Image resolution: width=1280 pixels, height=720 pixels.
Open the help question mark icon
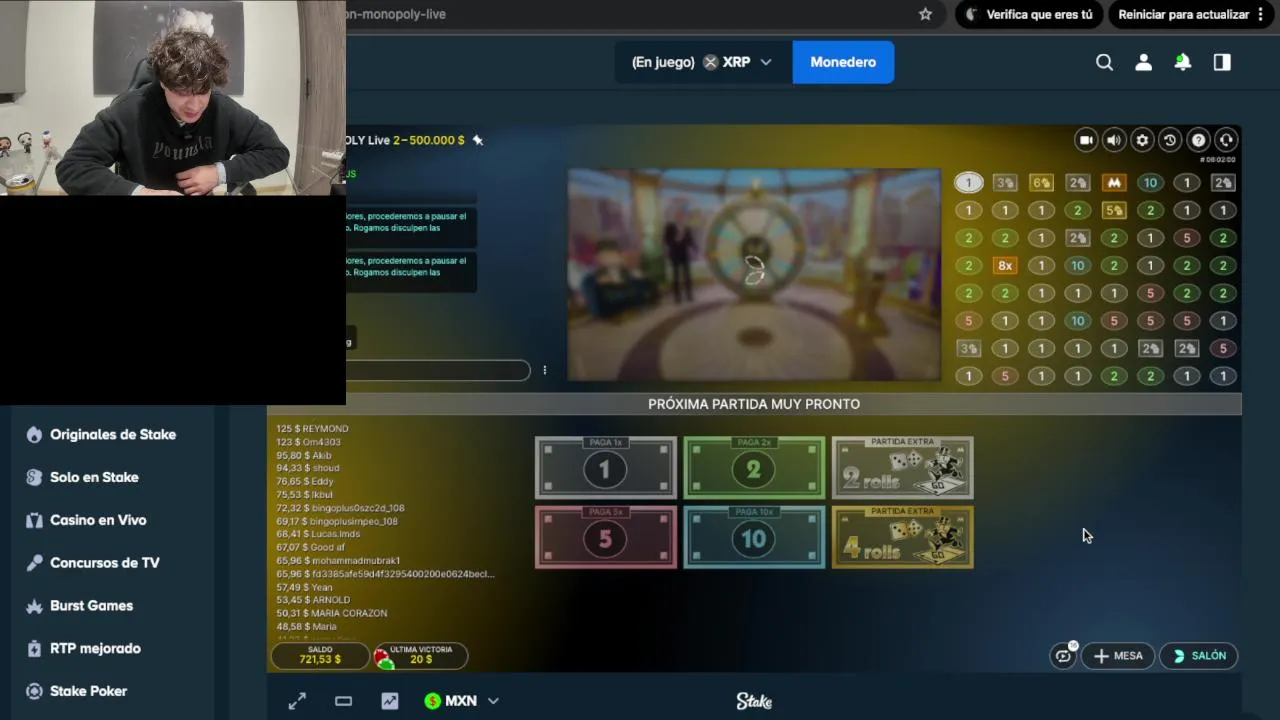(1198, 140)
